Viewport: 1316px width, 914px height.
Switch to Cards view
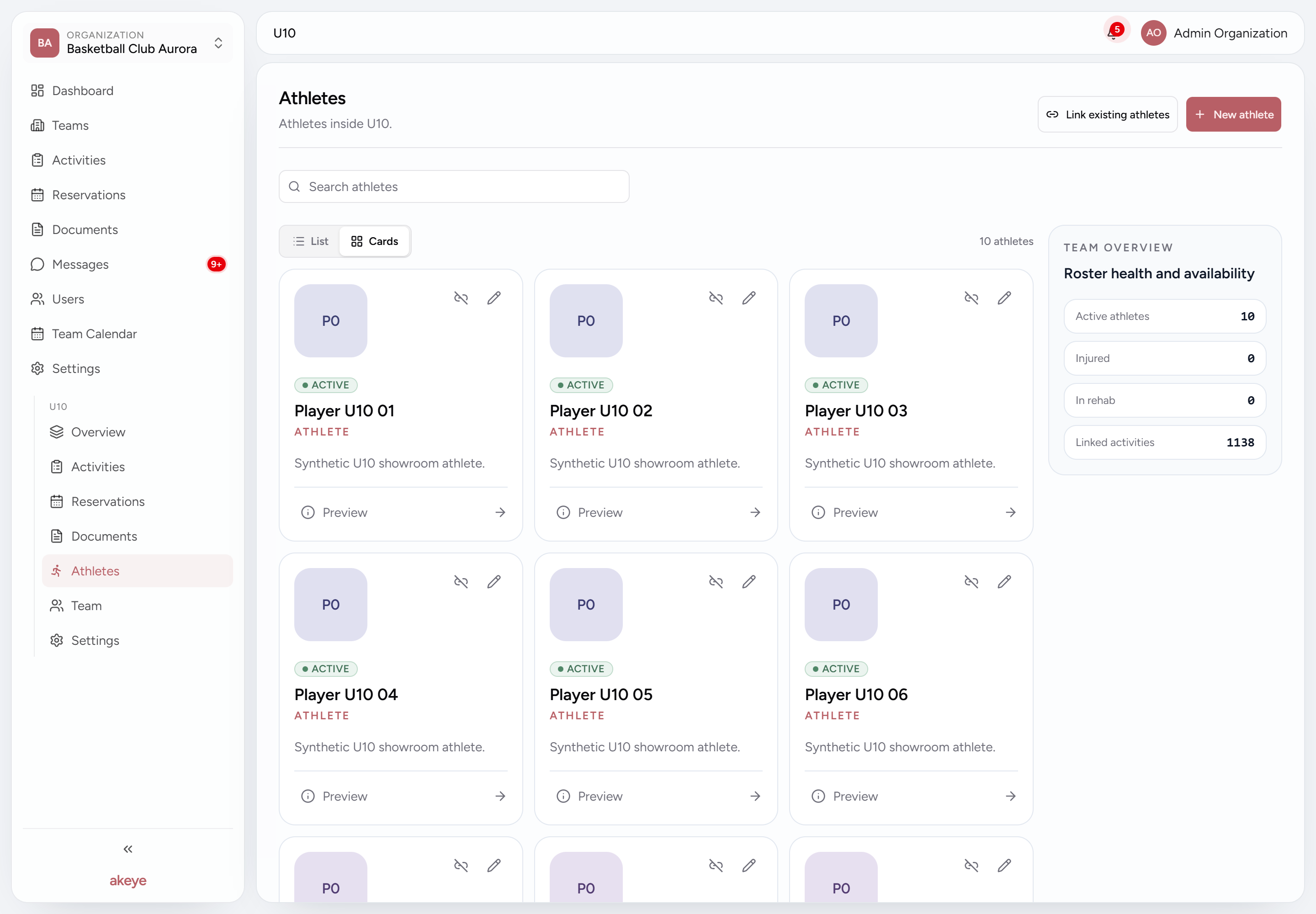[x=375, y=241]
